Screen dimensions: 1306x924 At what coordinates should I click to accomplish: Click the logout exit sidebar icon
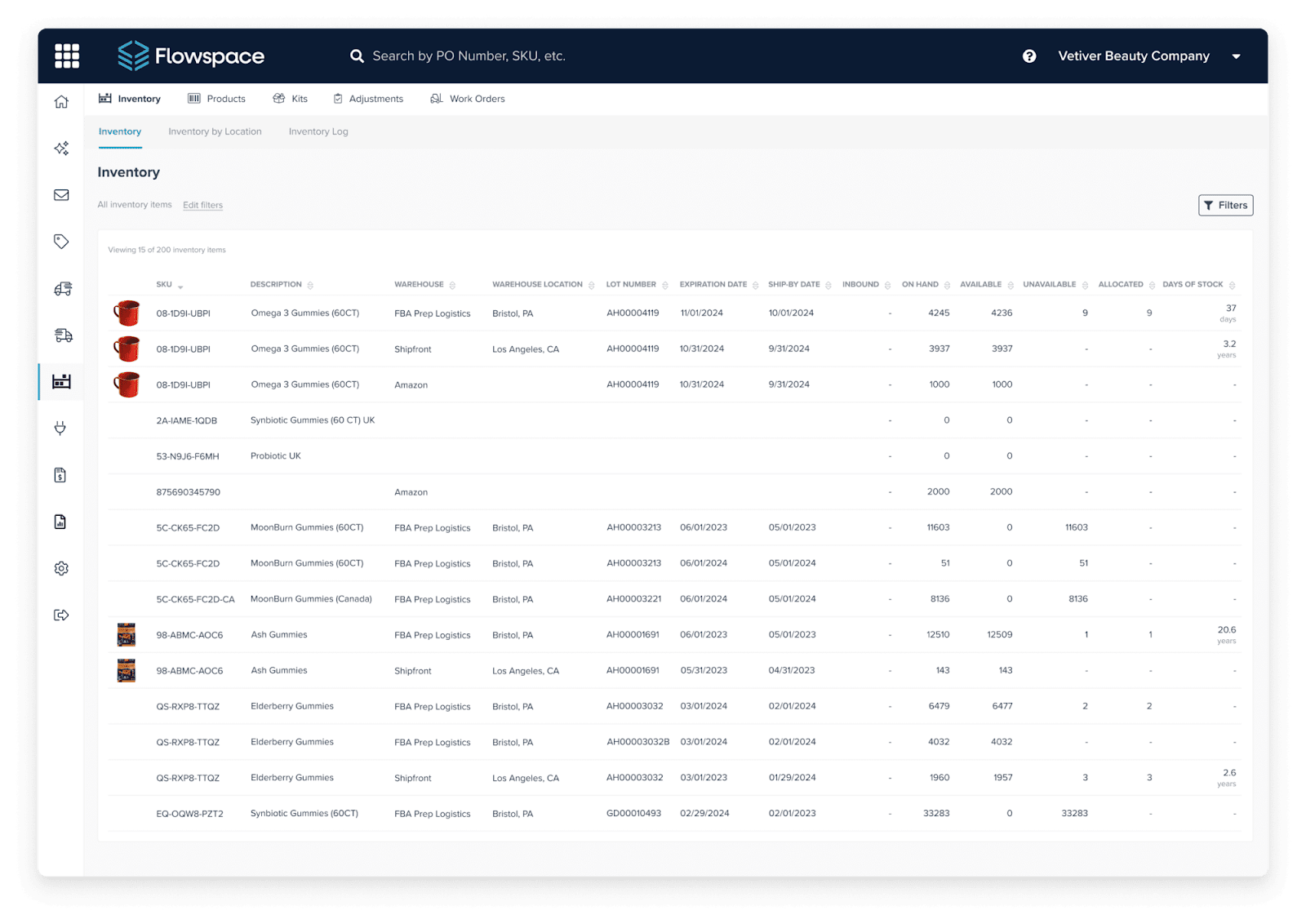click(x=61, y=615)
